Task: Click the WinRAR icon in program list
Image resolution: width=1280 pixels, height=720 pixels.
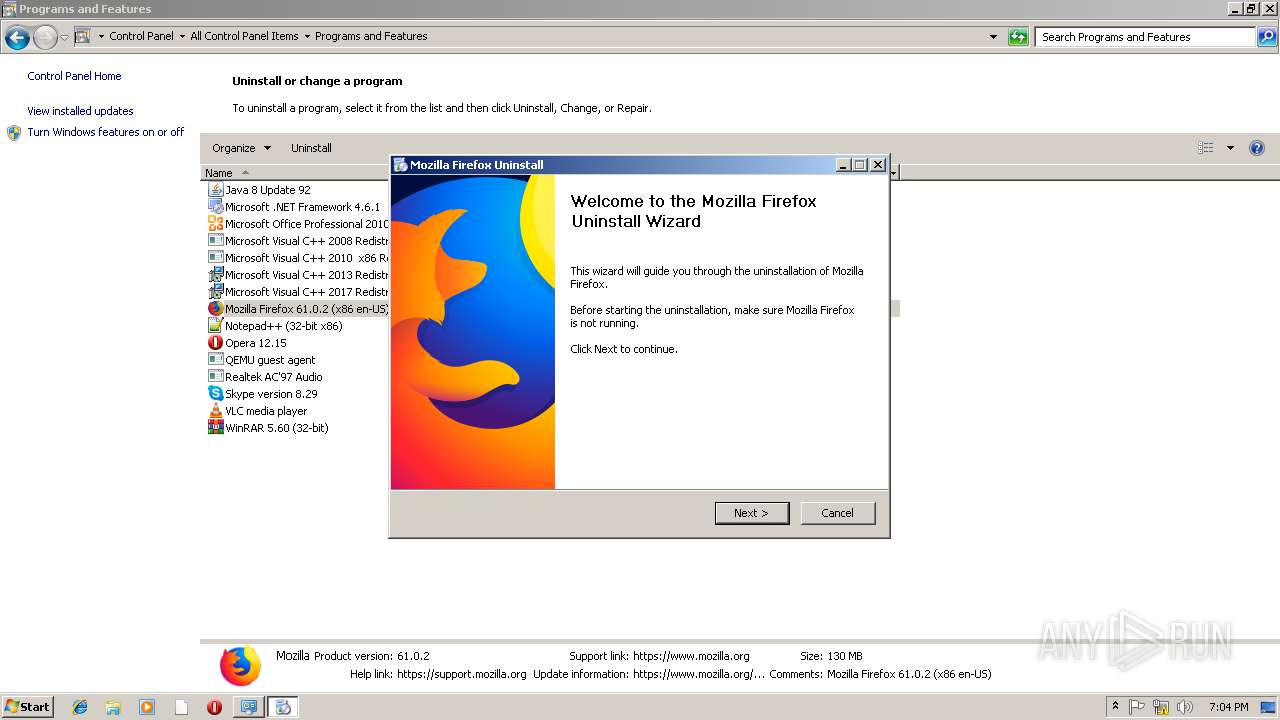Action: tap(215, 428)
